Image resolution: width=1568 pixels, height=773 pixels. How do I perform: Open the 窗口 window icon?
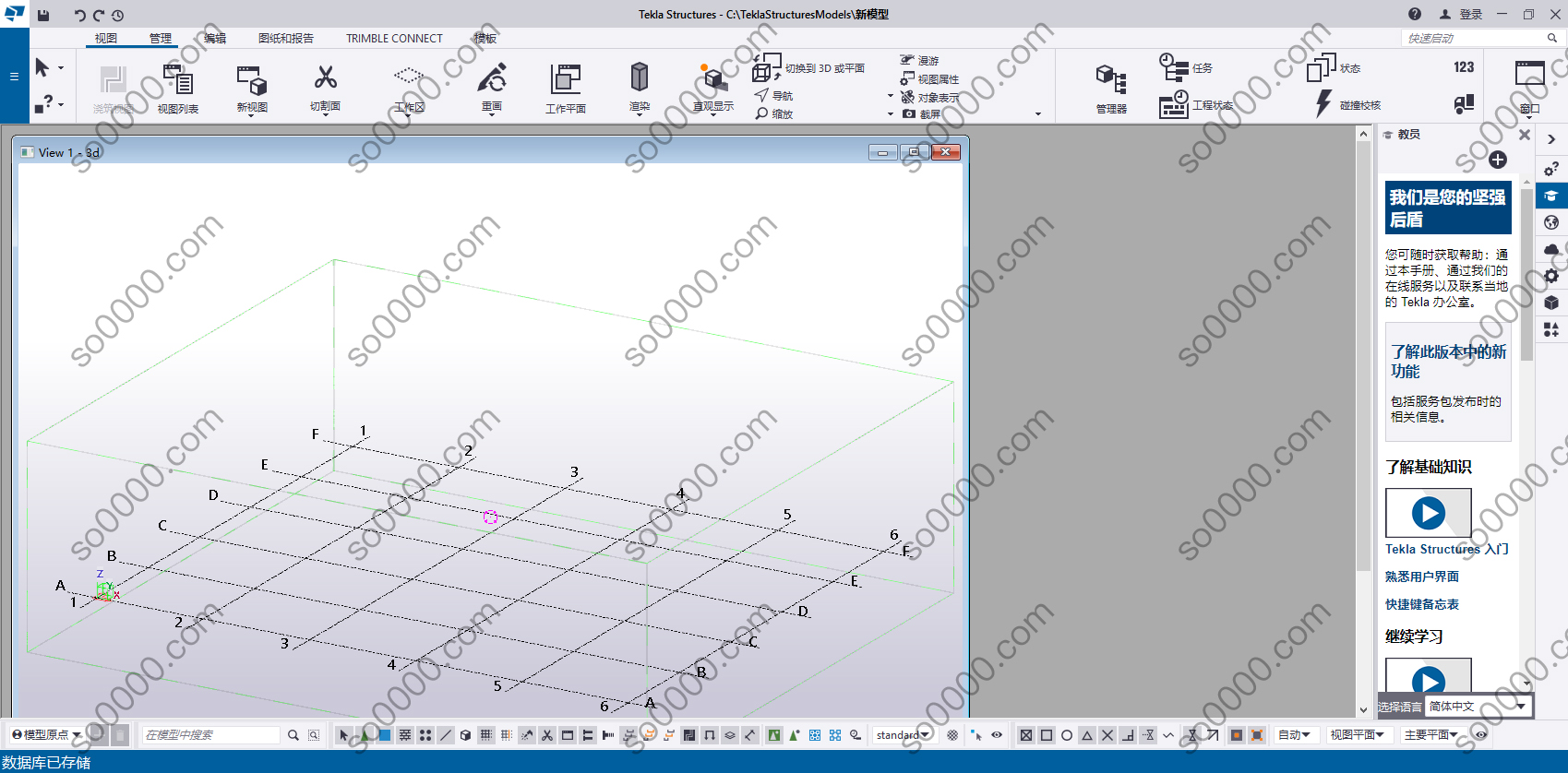(1529, 75)
